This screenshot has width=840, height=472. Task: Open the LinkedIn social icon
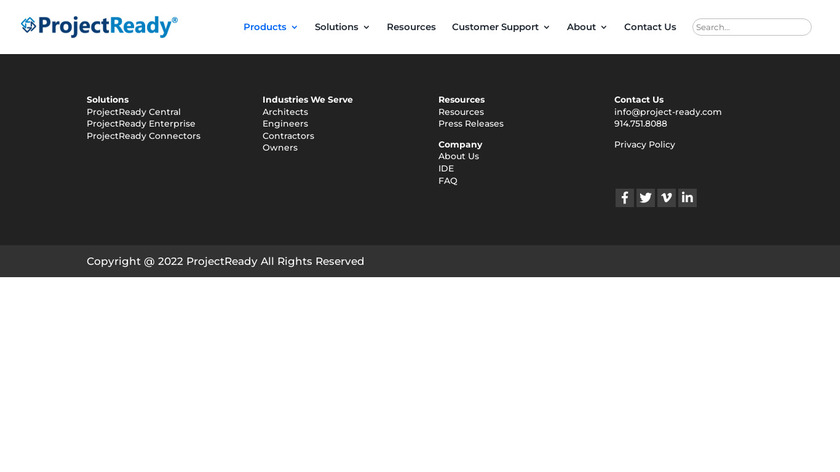pyautogui.click(x=687, y=198)
